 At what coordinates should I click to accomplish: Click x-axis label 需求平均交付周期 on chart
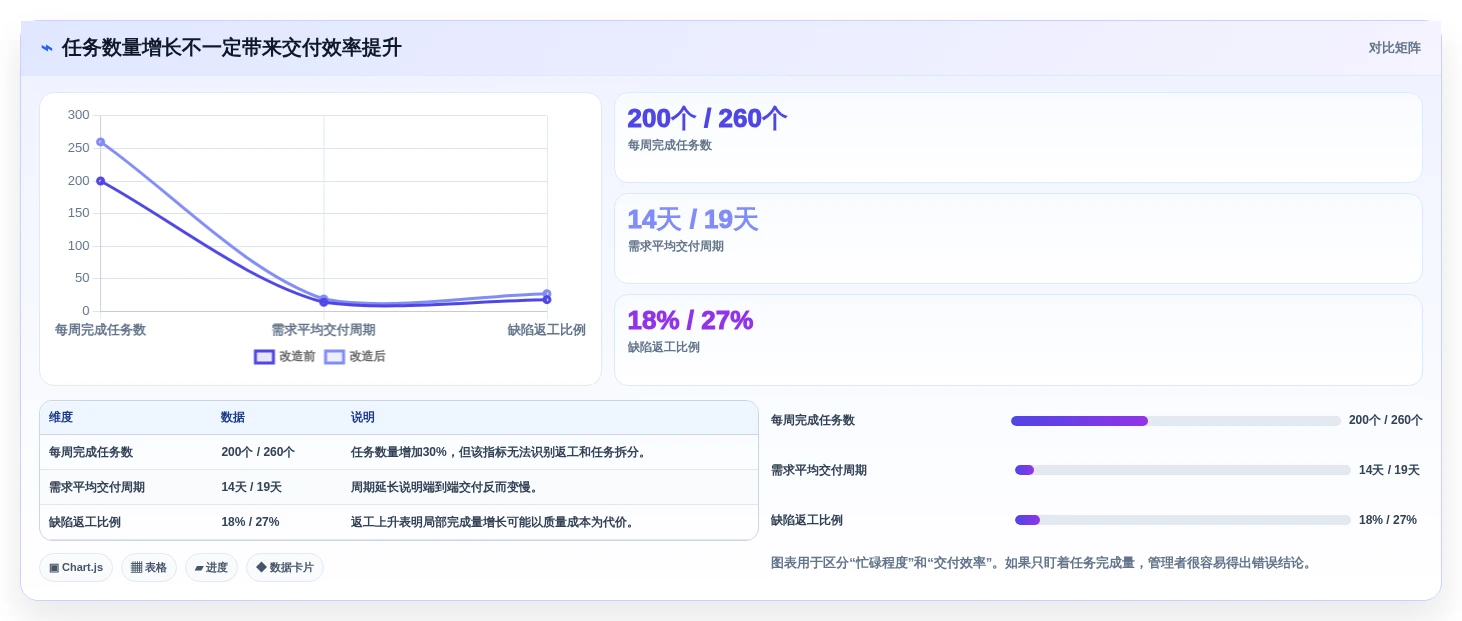(x=323, y=330)
